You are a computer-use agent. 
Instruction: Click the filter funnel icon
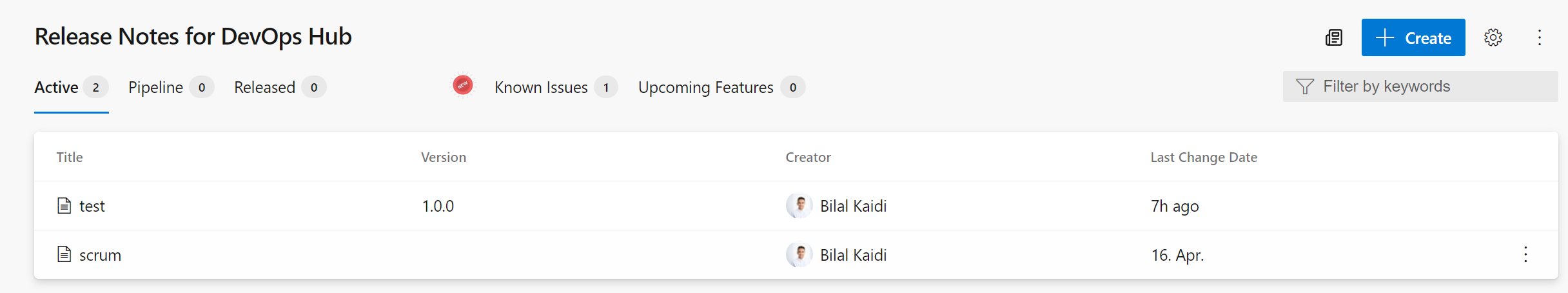1305,86
